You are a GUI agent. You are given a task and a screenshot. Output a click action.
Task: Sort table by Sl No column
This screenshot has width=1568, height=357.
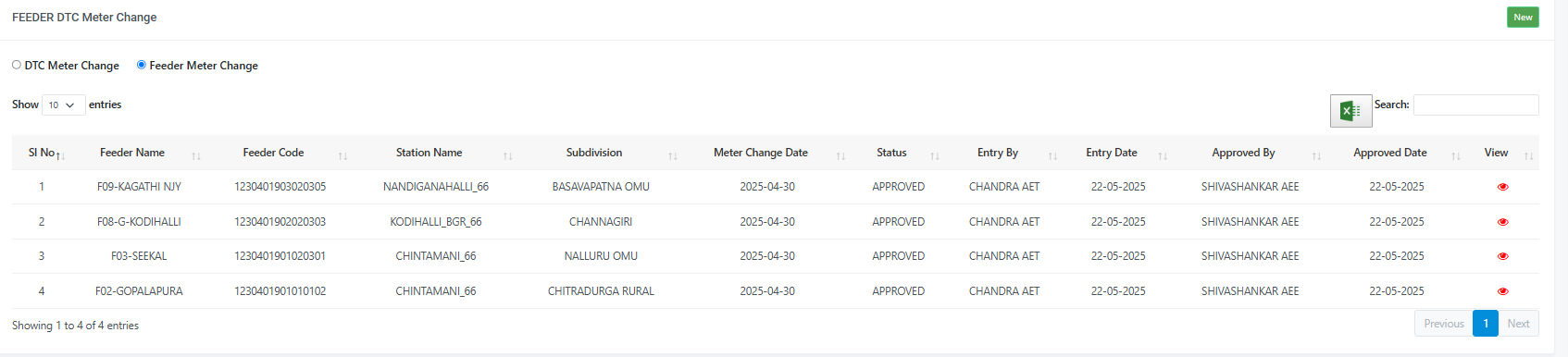[42, 153]
